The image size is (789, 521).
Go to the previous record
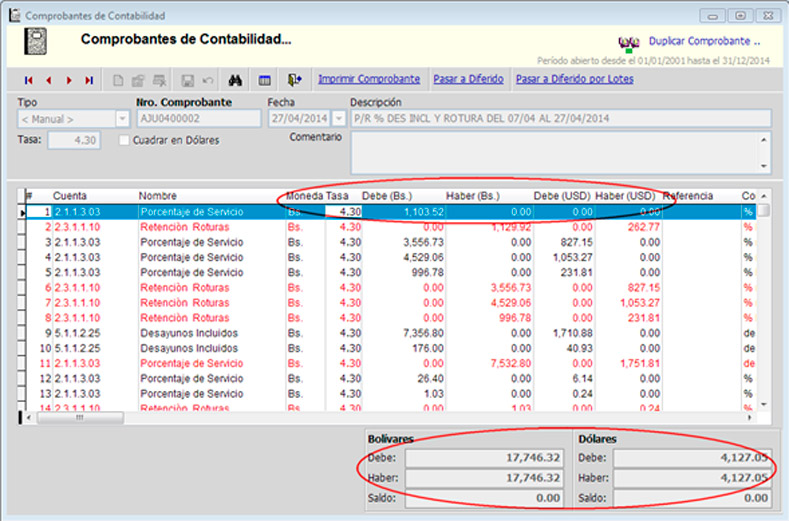pos(49,80)
